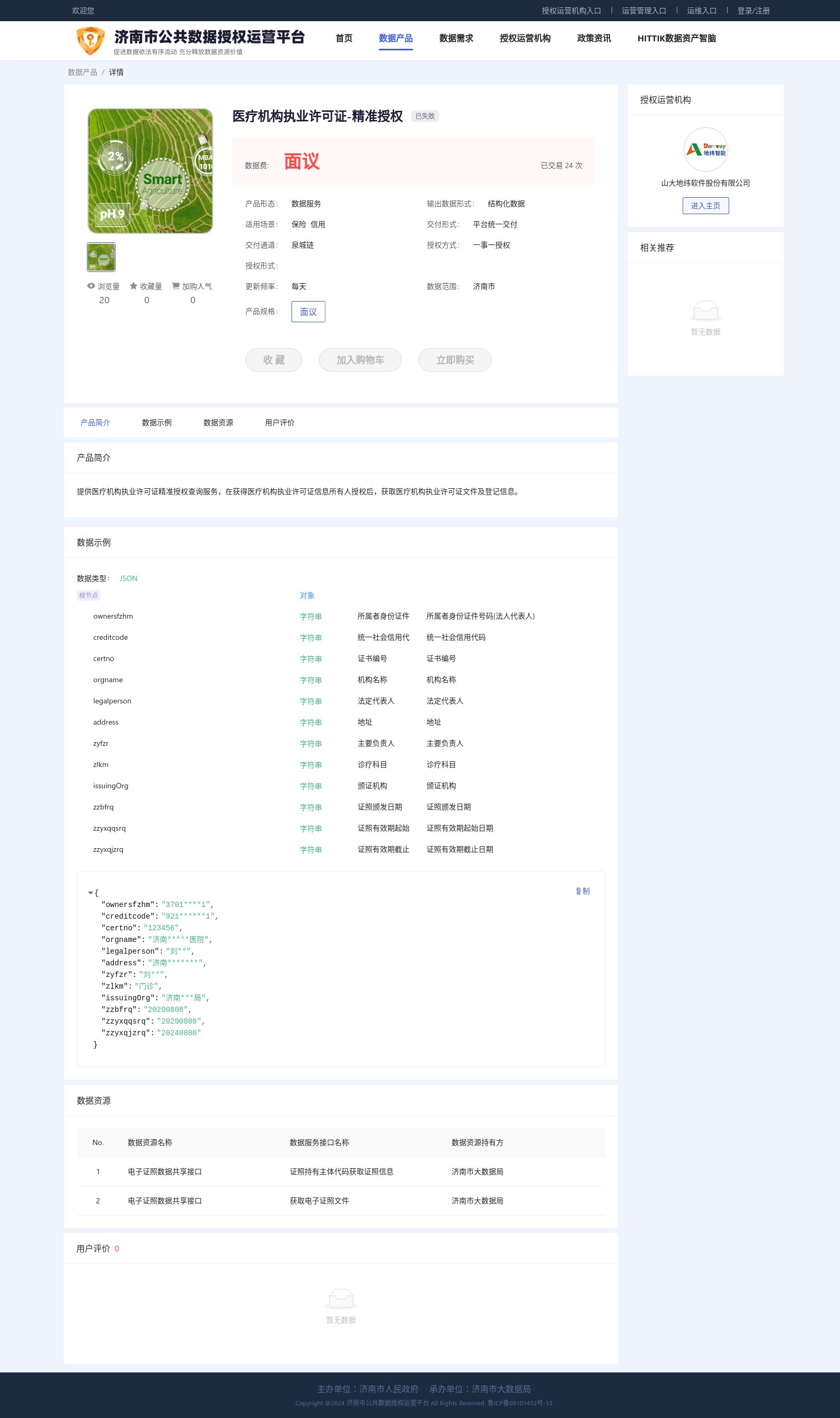This screenshot has width=840, height=1418.
Task: Click the creditcode field name
Action: click(x=110, y=637)
